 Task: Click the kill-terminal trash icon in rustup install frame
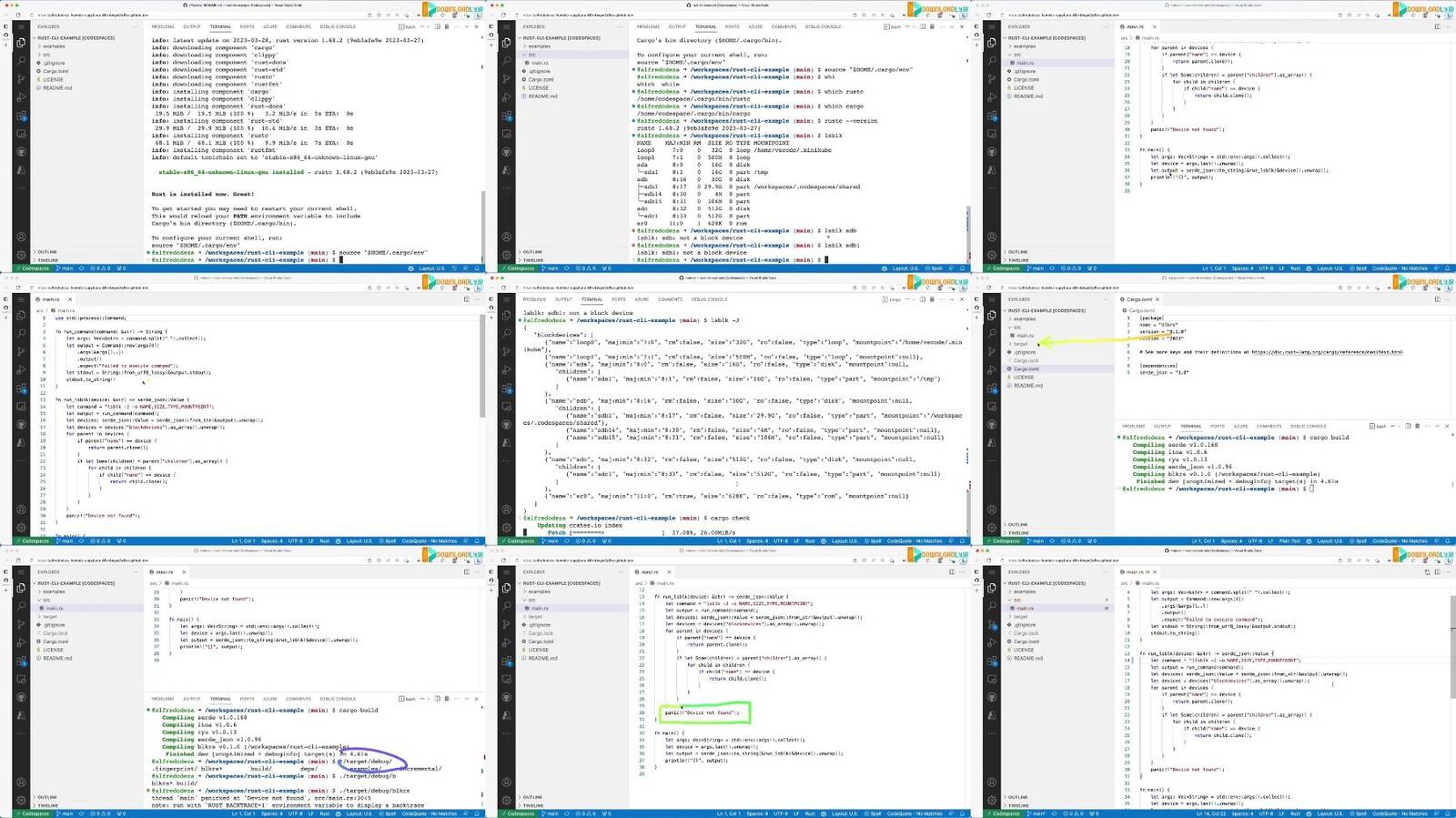(447, 26)
